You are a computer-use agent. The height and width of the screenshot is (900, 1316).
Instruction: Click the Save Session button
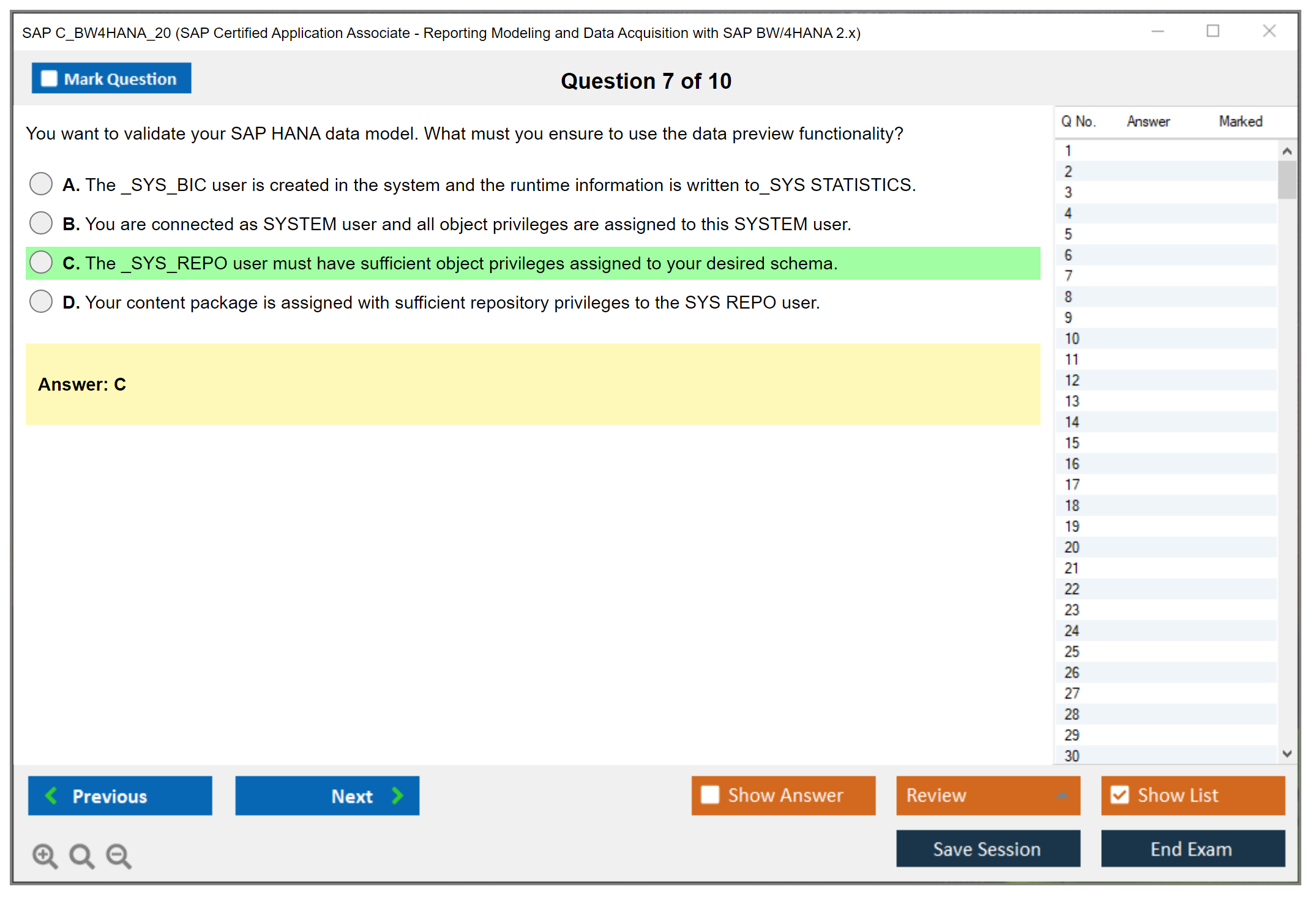pyautogui.click(x=987, y=849)
